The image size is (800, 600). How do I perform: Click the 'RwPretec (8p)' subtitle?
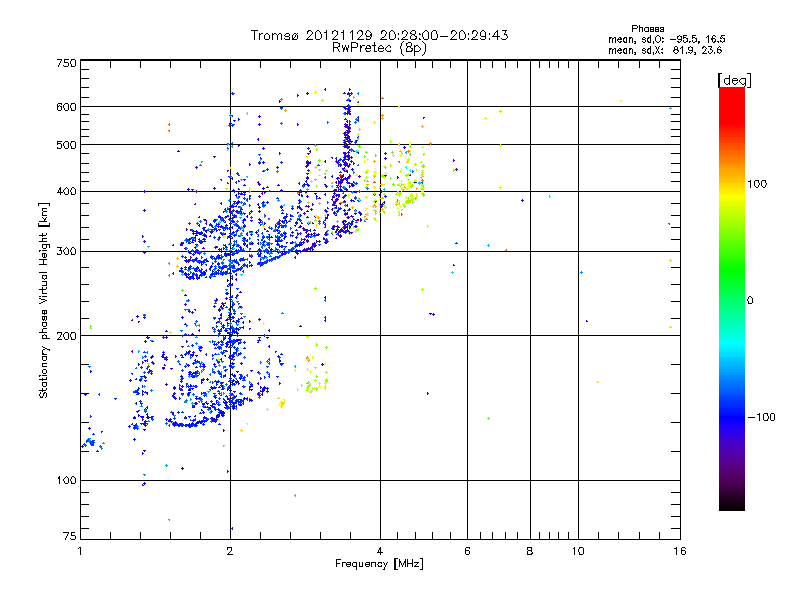point(379,48)
